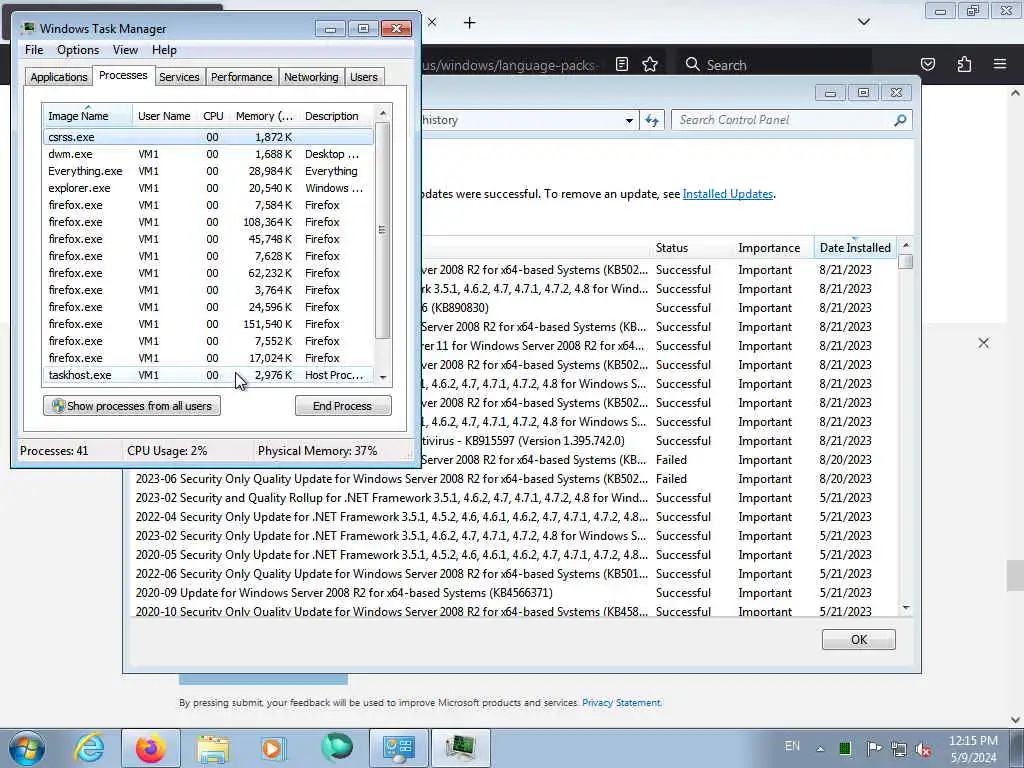1024x768 pixels.
Task: Open the Windows Start menu orb
Action: click(26, 748)
